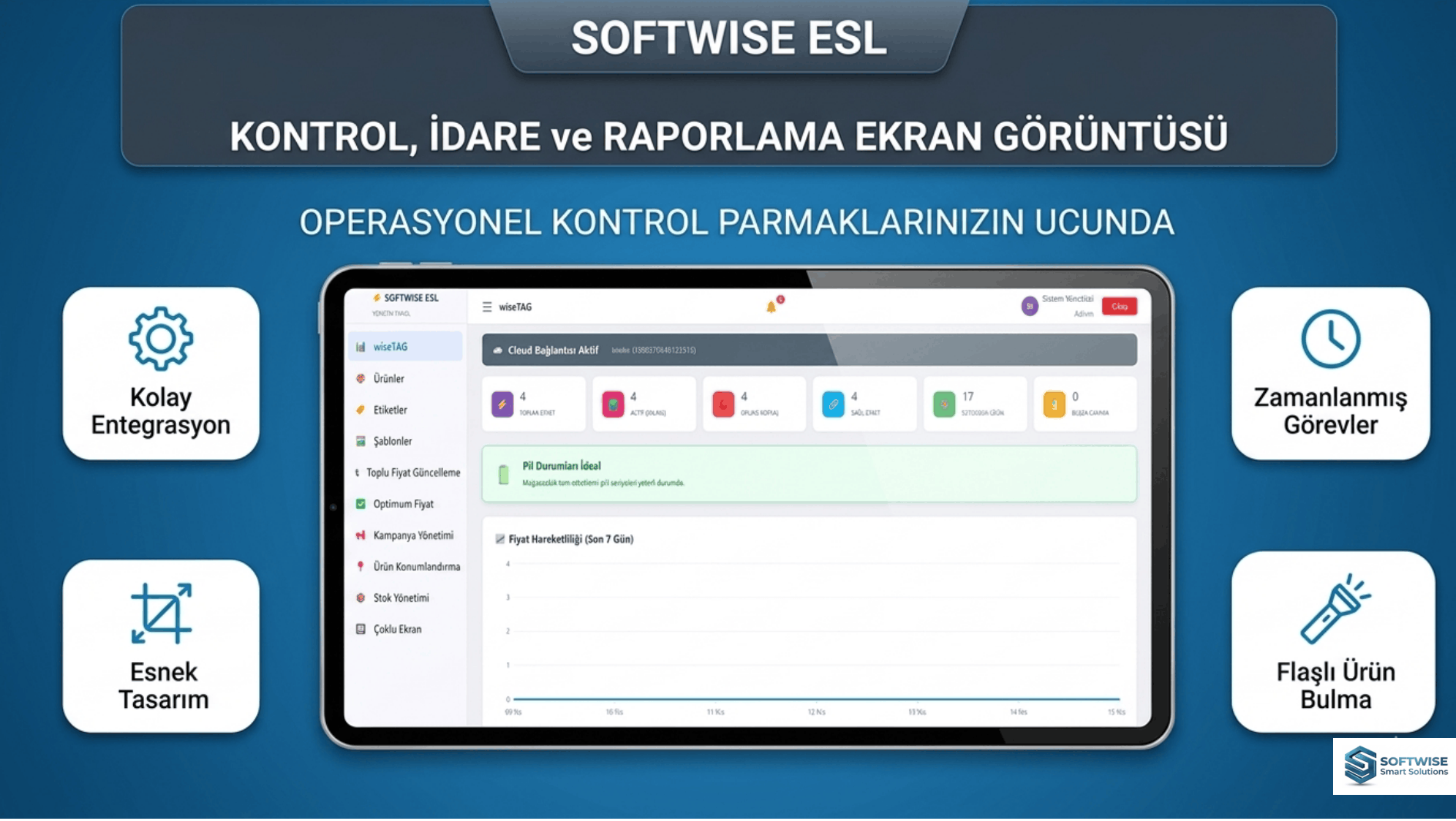Open Kampanya Yönetimi in the sidebar

pyautogui.click(x=405, y=535)
